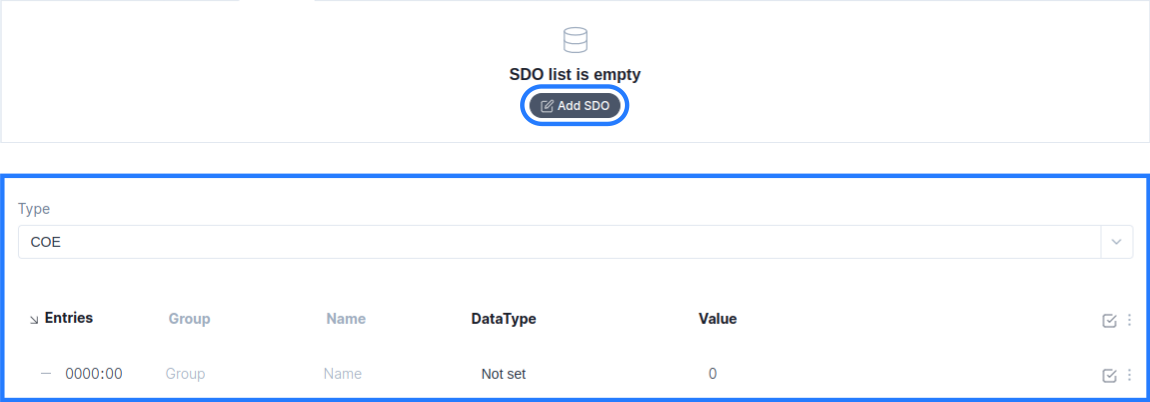Click the Entries column header
Screen dimensions: 1150x402
pyautogui.click(x=69, y=318)
